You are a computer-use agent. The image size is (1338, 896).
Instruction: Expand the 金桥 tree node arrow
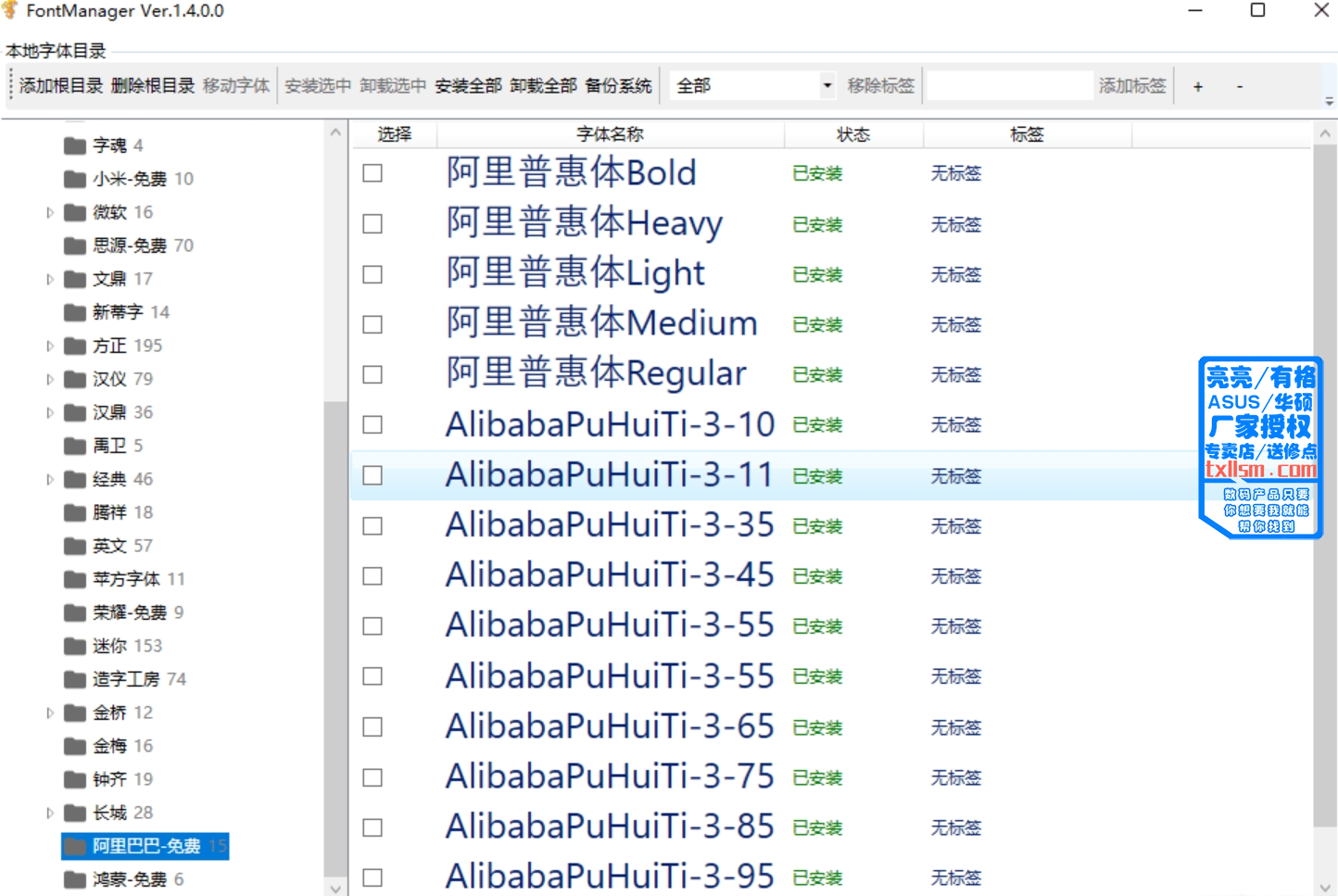pyautogui.click(x=50, y=713)
